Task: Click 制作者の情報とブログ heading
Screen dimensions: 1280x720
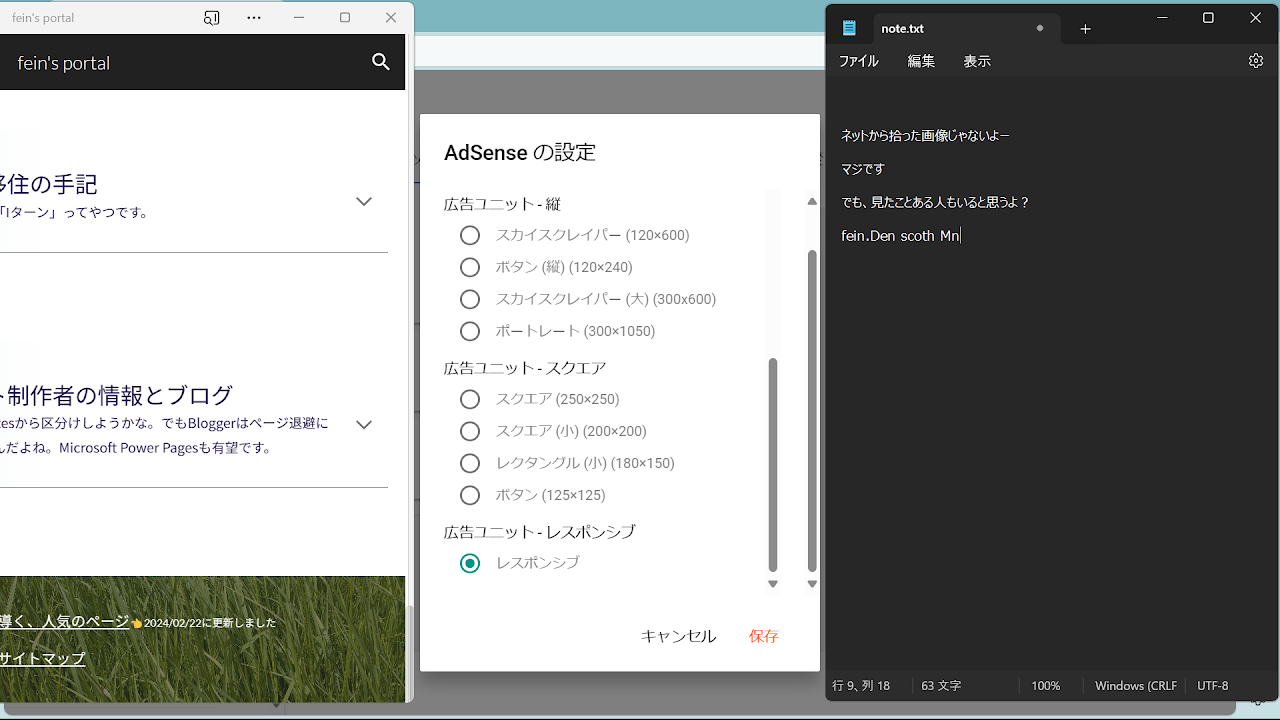Action: [x=117, y=395]
